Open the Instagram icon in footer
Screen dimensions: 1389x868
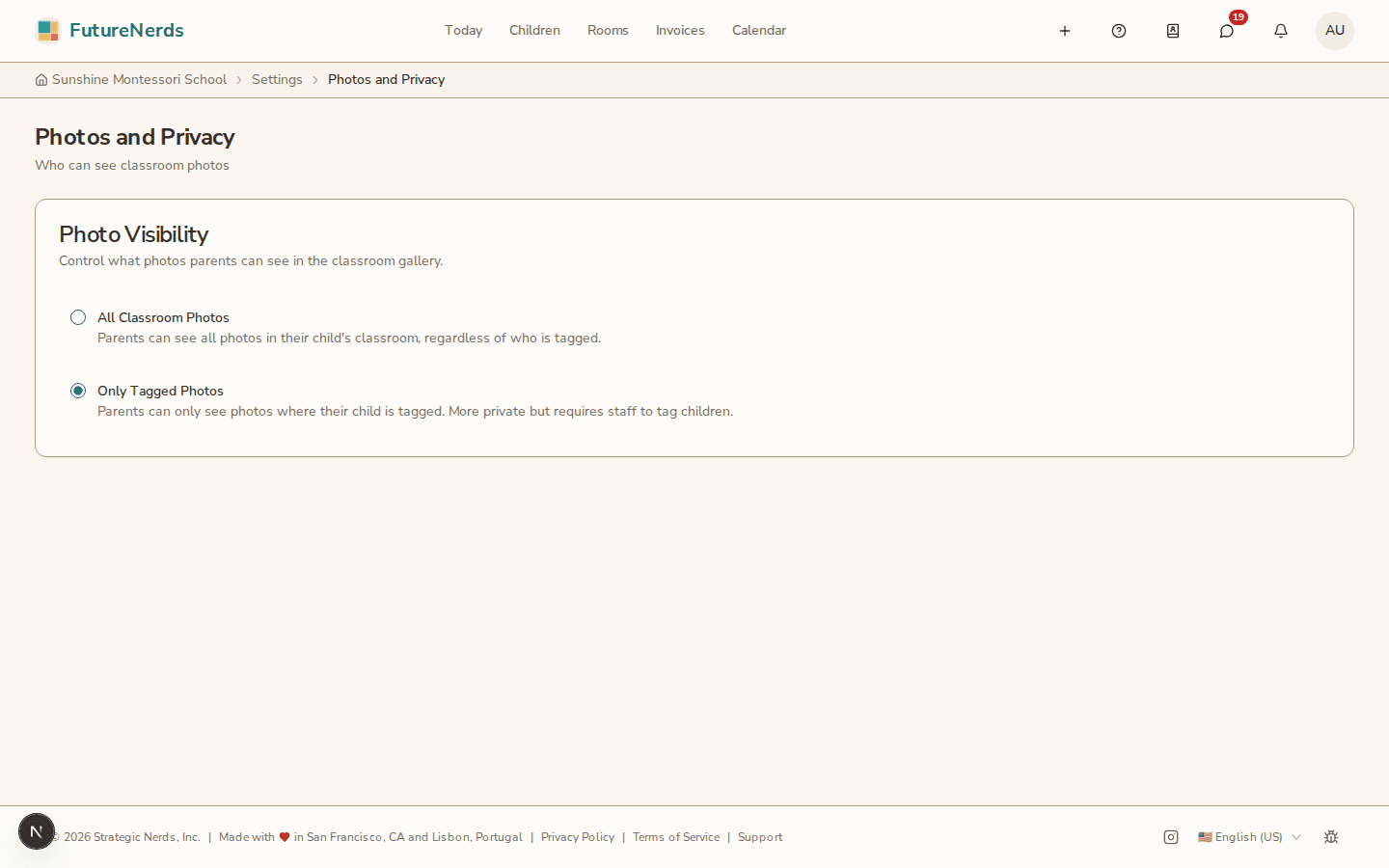tap(1171, 837)
